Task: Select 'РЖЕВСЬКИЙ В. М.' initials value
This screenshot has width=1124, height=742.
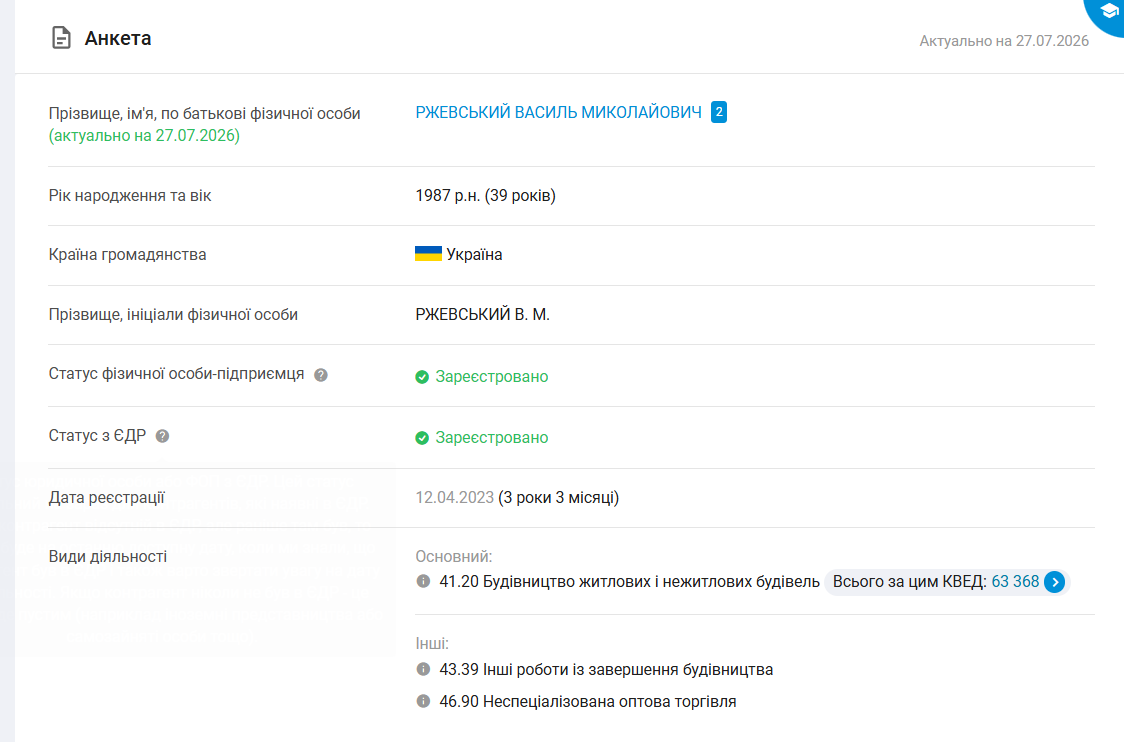Action: (482, 315)
